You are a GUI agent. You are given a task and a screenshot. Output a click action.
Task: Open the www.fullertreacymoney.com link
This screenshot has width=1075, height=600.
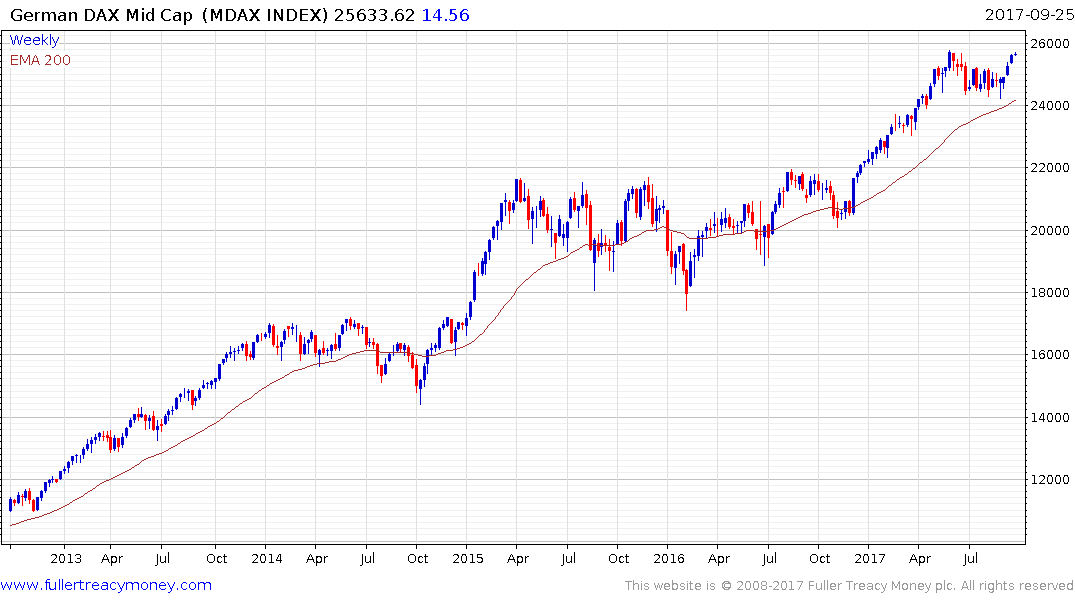106,585
